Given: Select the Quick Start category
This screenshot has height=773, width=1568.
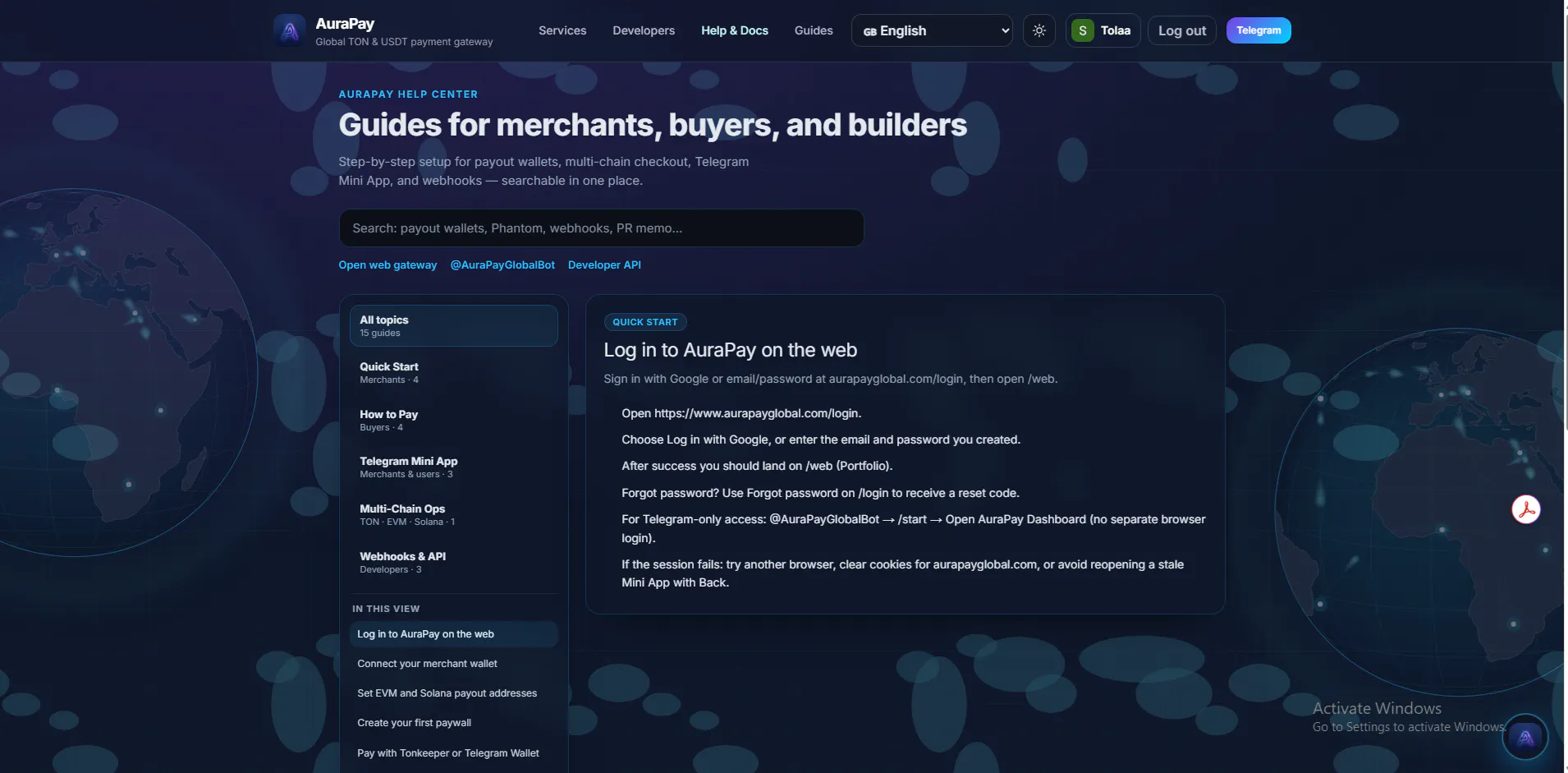Looking at the screenshot, I should pos(453,373).
